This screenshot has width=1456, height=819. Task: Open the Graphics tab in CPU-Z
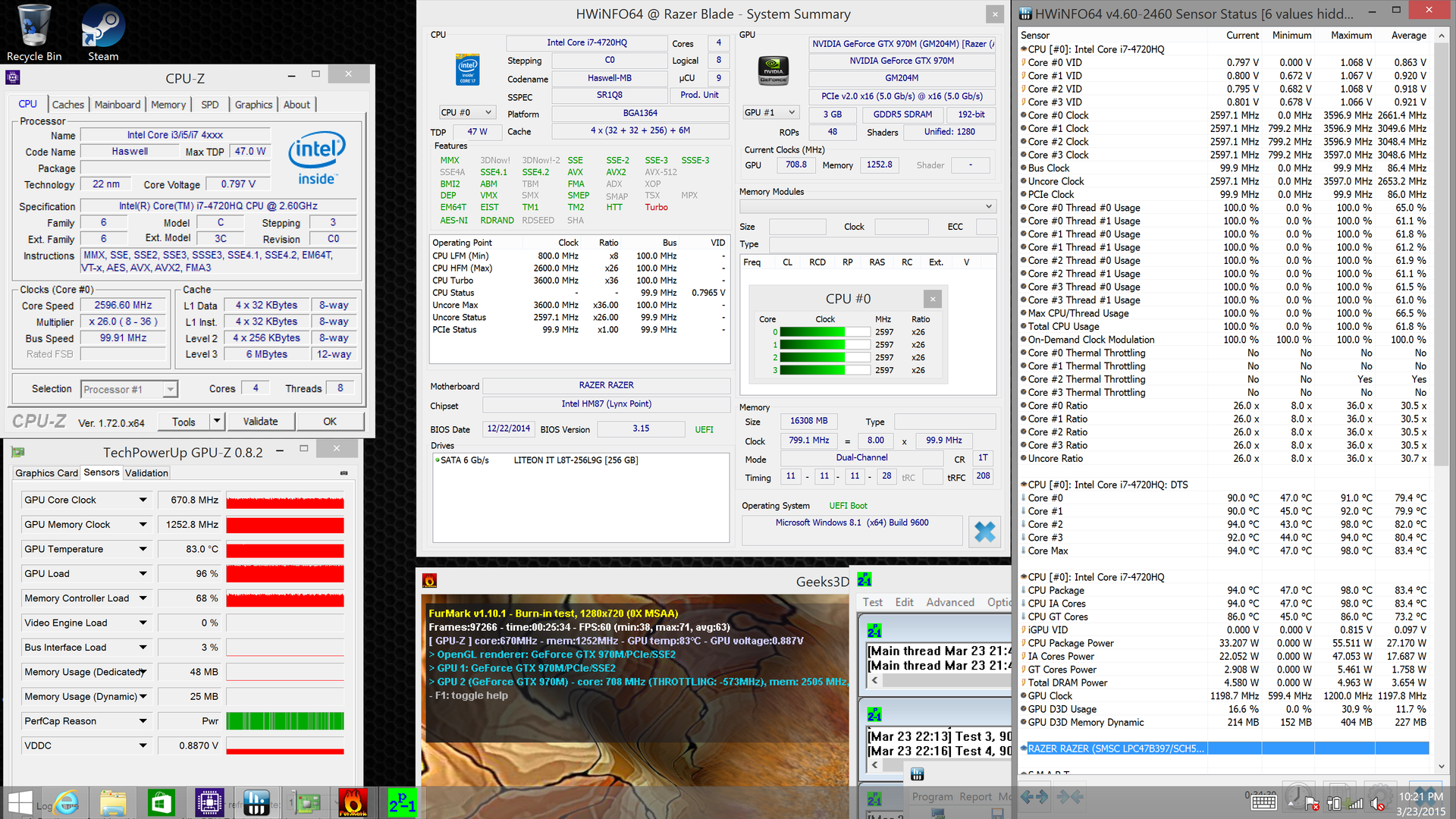click(253, 105)
